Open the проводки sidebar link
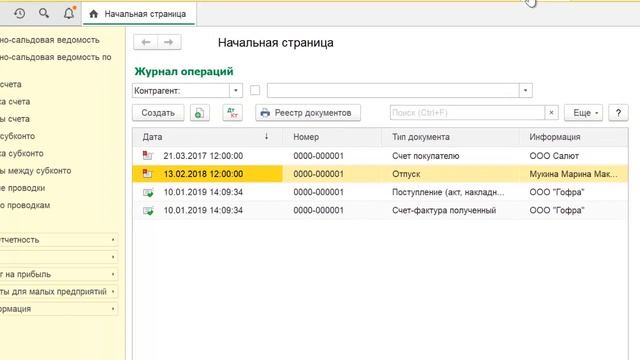The width and height of the screenshot is (640, 360). [x=22, y=188]
